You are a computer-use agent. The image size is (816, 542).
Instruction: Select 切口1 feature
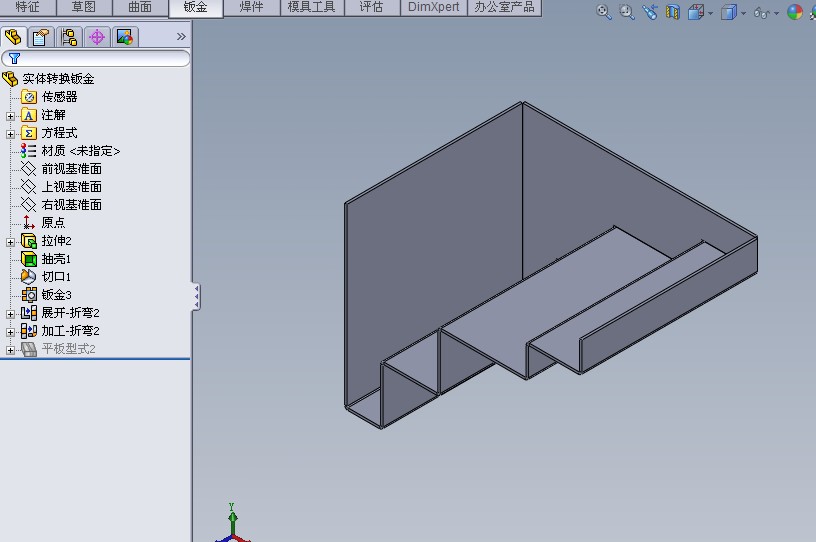coord(56,277)
